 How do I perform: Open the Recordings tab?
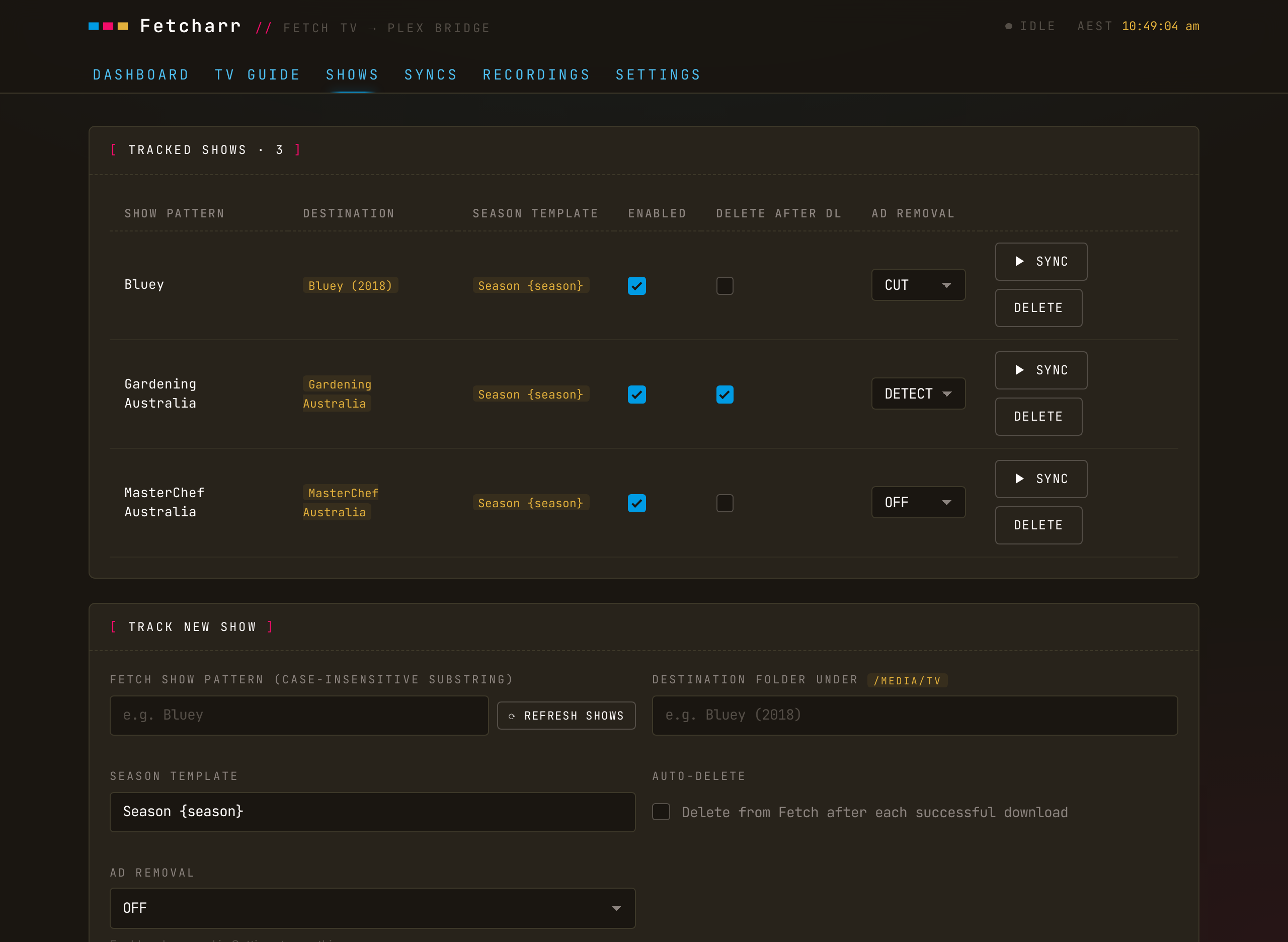[x=536, y=74]
